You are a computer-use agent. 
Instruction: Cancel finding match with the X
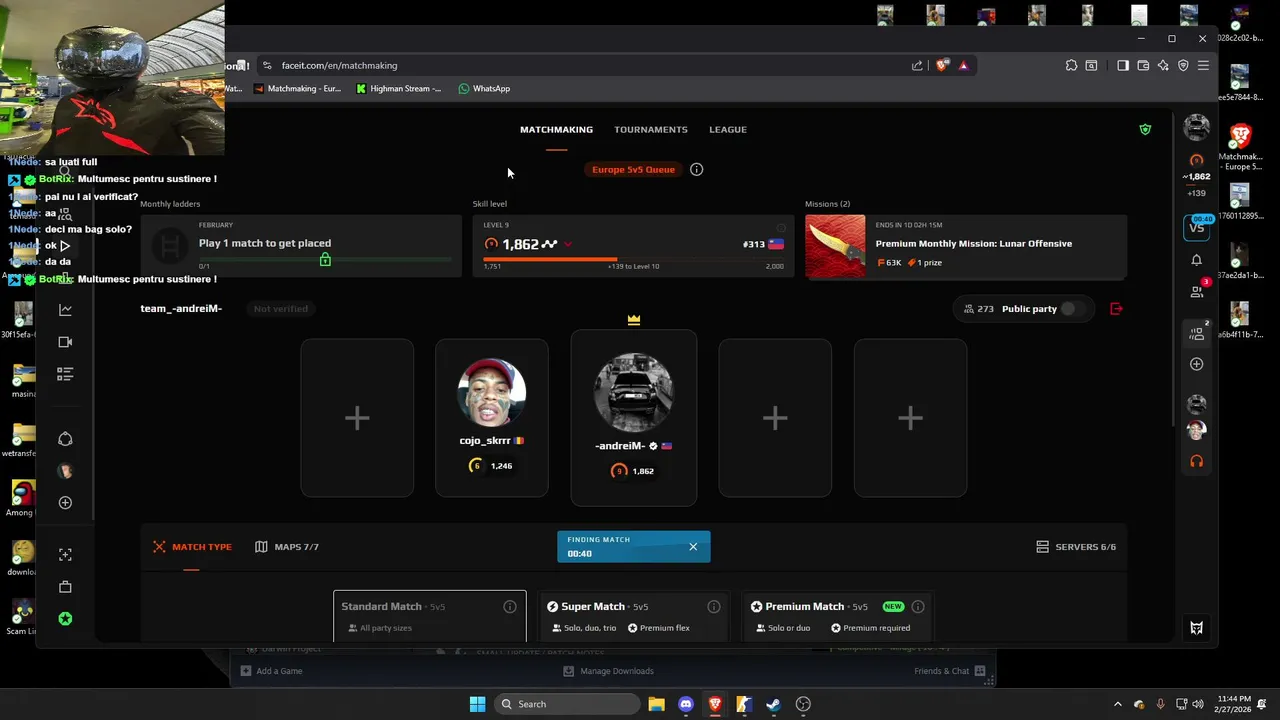click(693, 547)
